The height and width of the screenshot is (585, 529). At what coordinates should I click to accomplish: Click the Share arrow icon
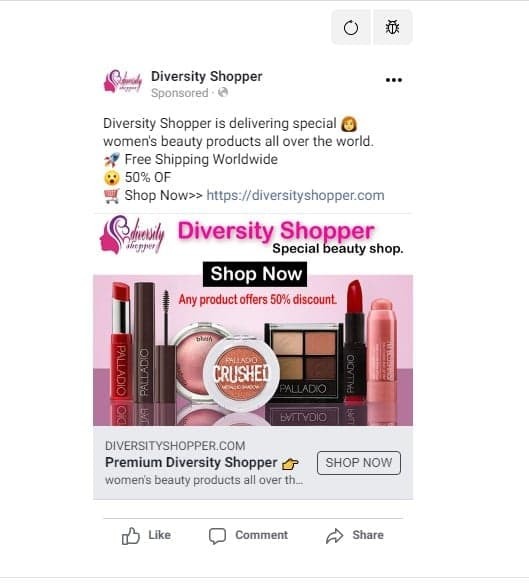point(334,536)
